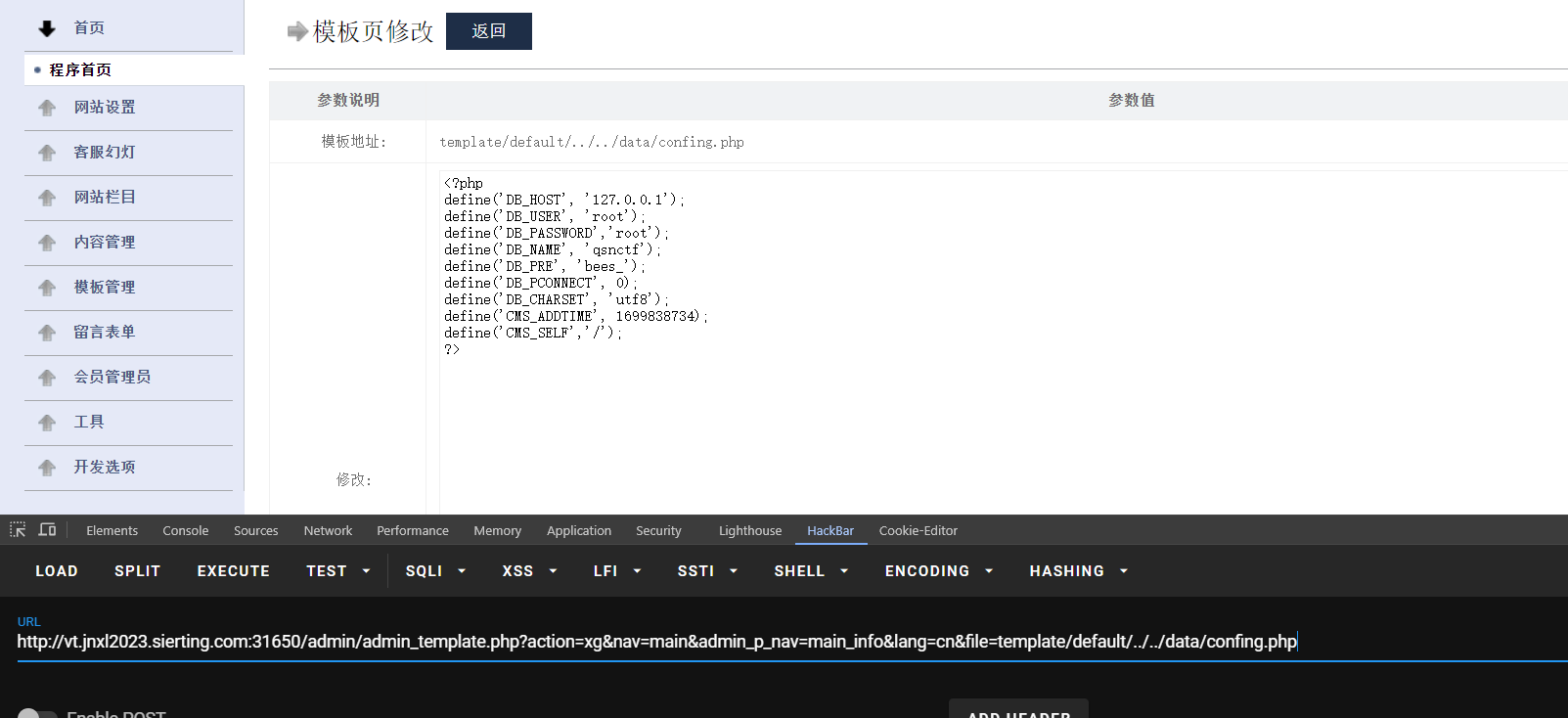Click the 参数值 column header
The width and height of the screenshot is (1568, 718).
click(1132, 101)
